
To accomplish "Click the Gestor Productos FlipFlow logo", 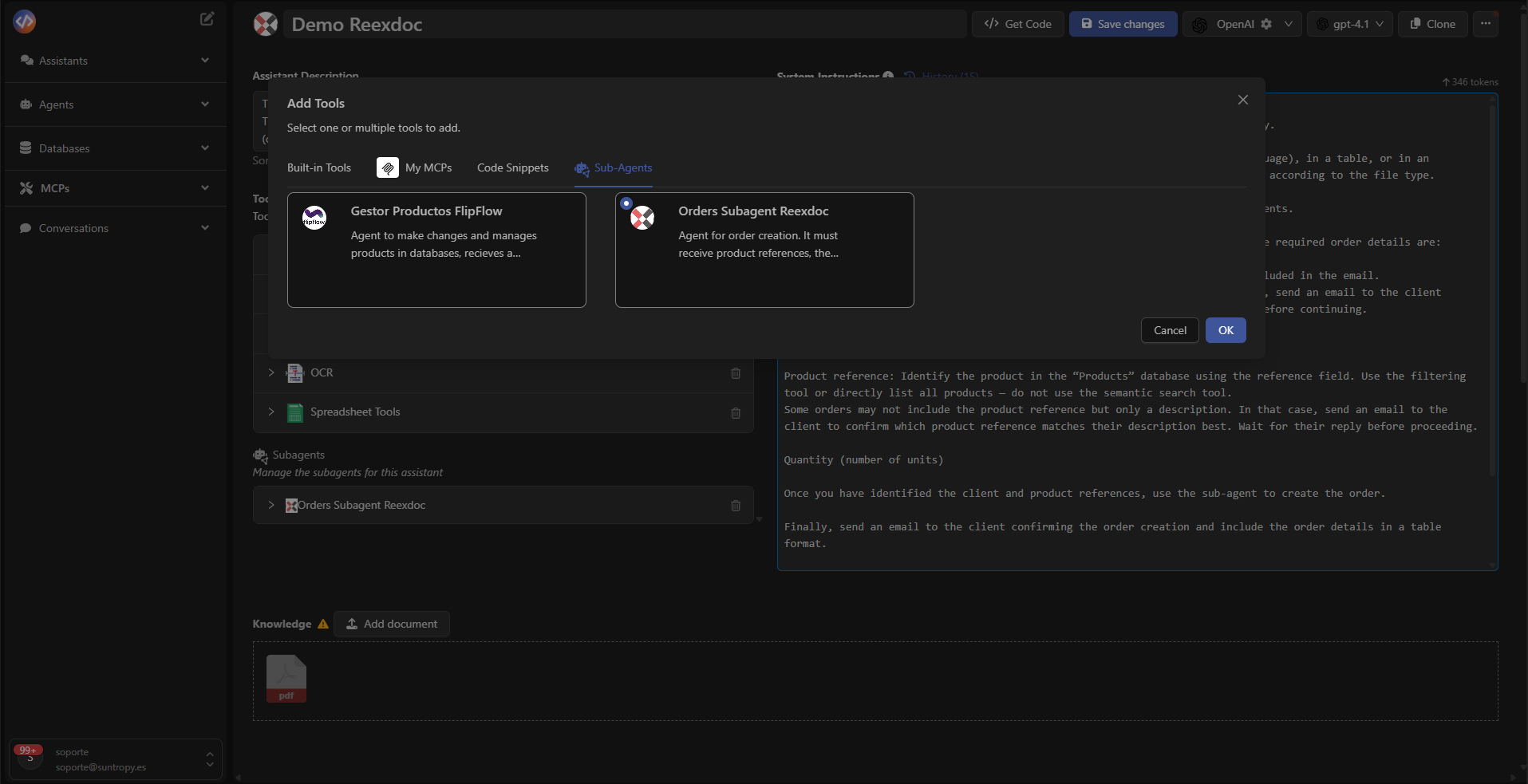I will point(314,217).
